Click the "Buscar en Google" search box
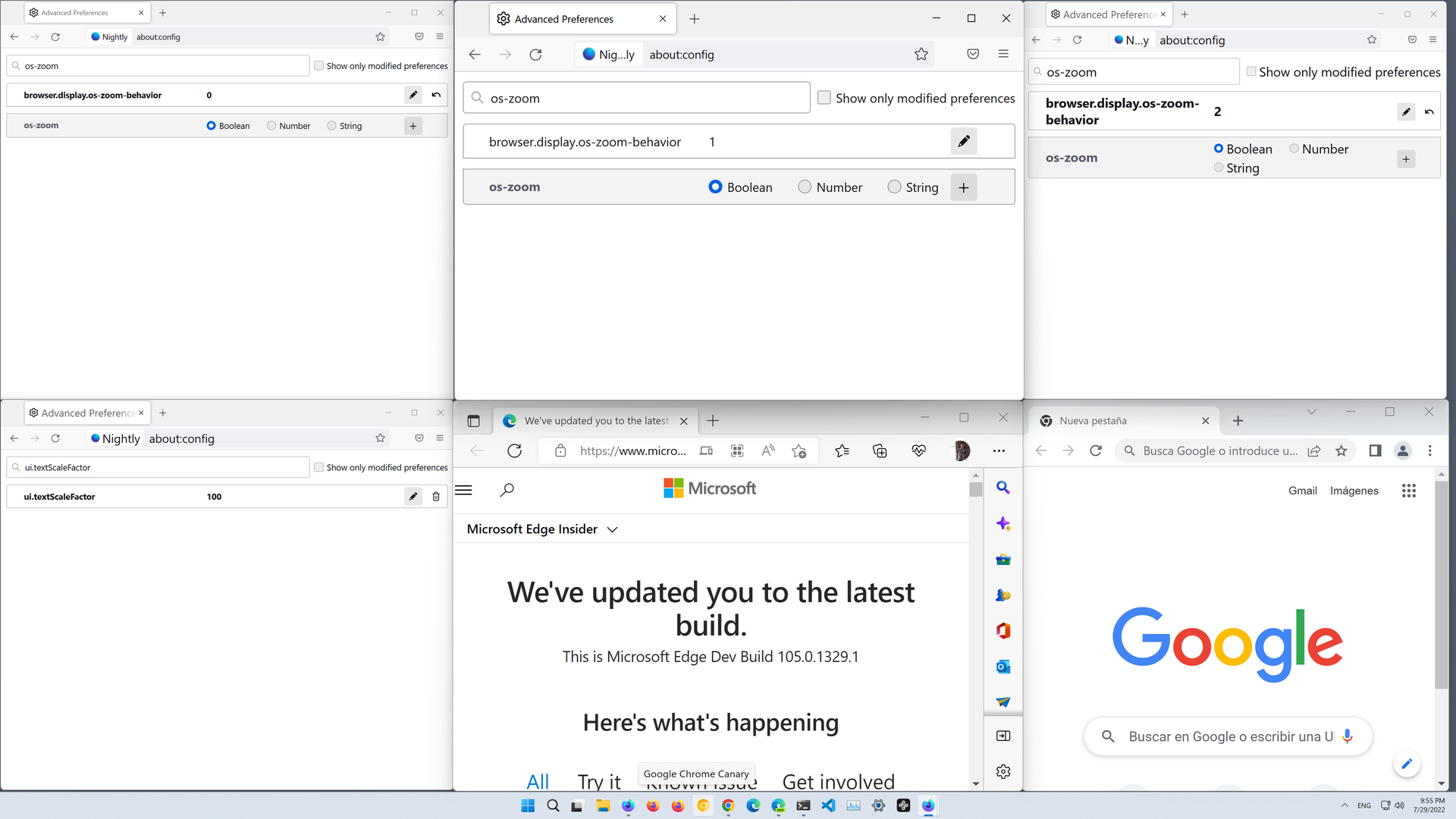The height and width of the screenshot is (819, 1456). pyautogui.click(x=1228, y=736)
